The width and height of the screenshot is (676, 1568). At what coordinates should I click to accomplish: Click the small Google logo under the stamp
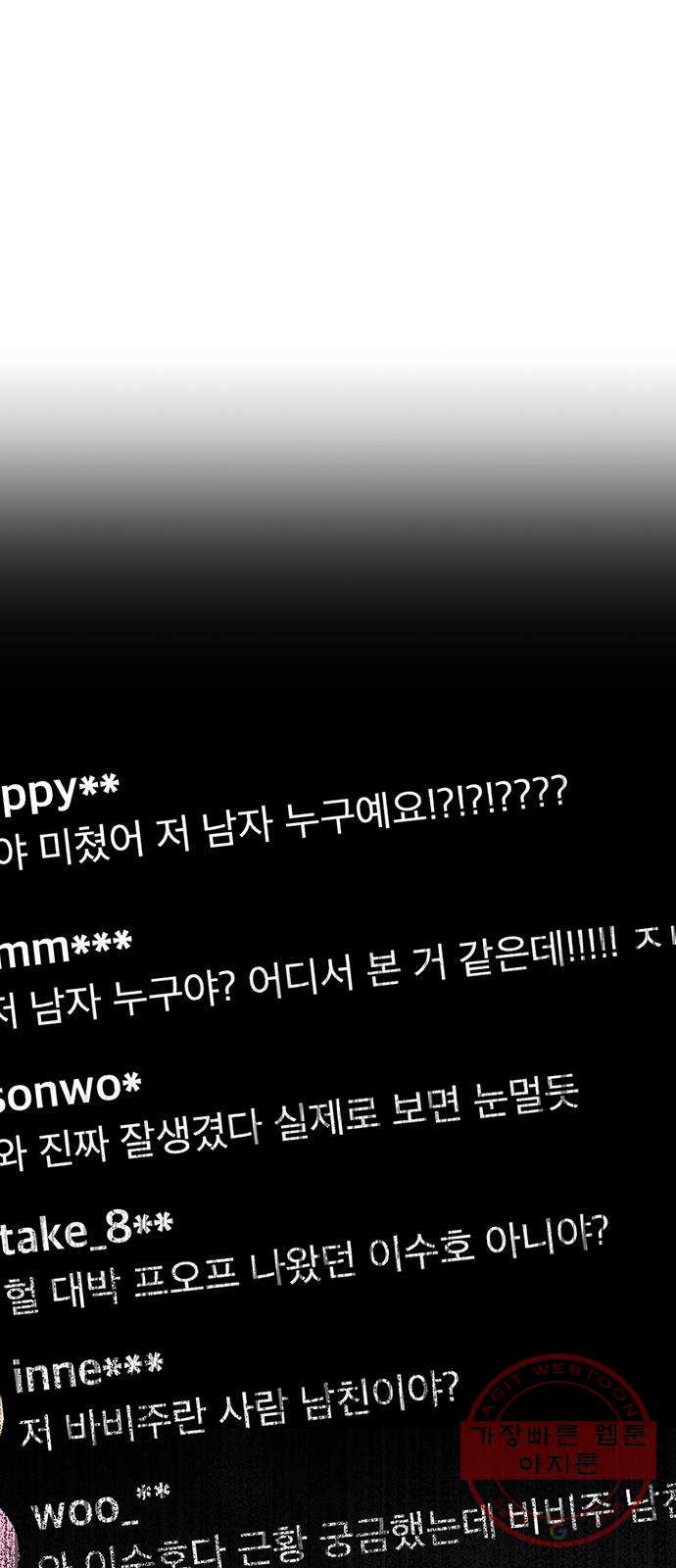pos(558,1531)
